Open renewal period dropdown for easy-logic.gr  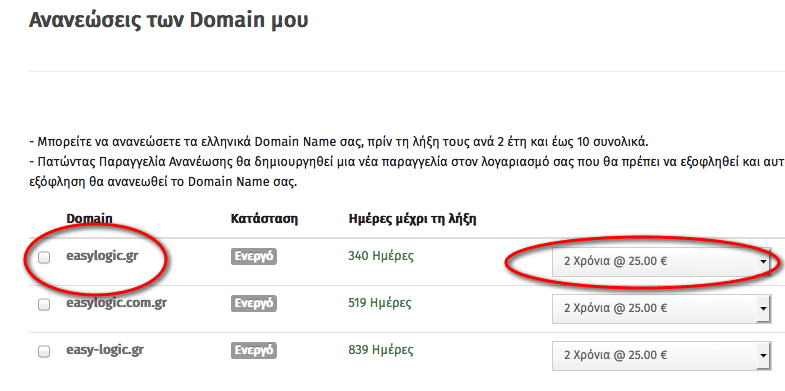click(x=661, y=355)
